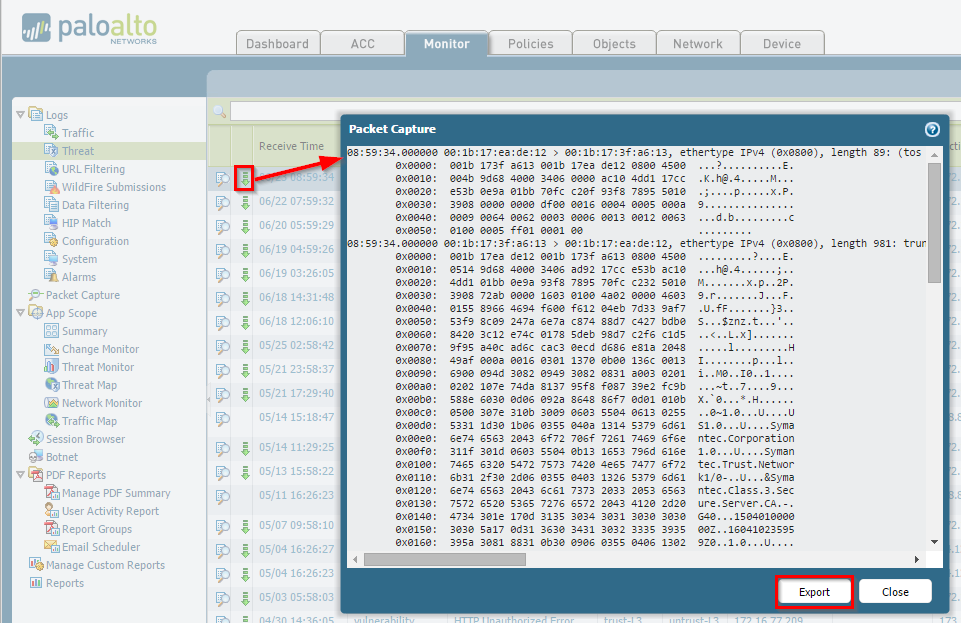Open Report Groups
This screenshot has height=623, width=961.
97,529
